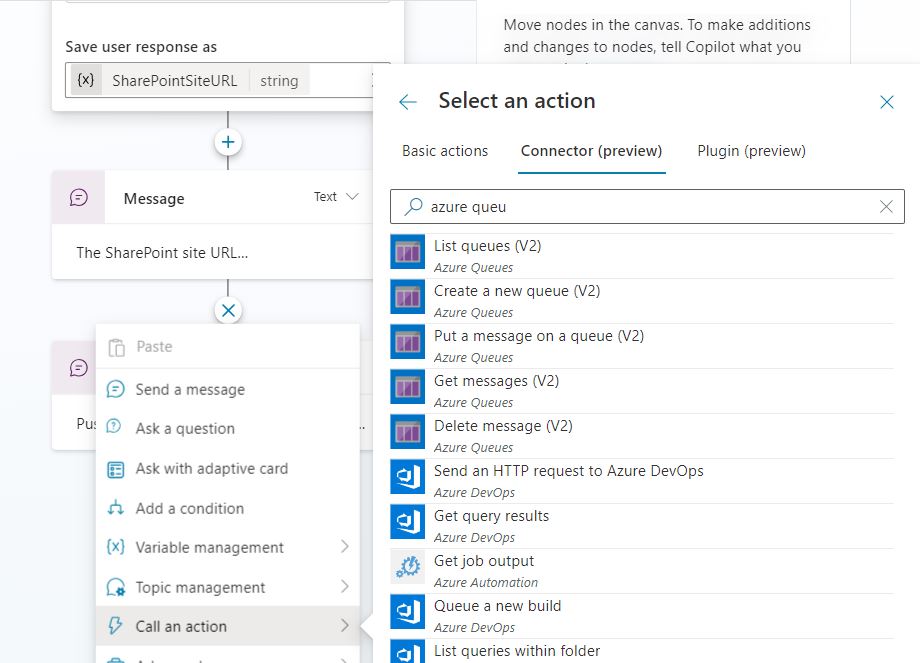Choose Send a message menu item
The width and height of the screenshot is (920, 663).
pos(228,389)
